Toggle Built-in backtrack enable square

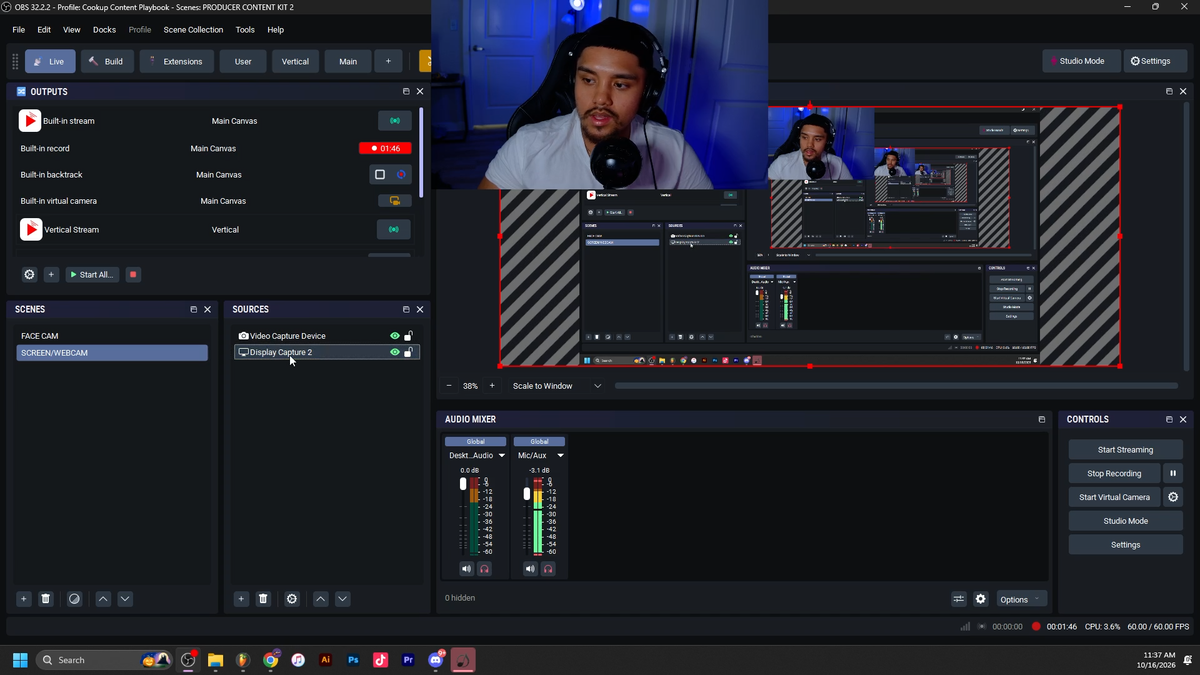click(380, 174)
